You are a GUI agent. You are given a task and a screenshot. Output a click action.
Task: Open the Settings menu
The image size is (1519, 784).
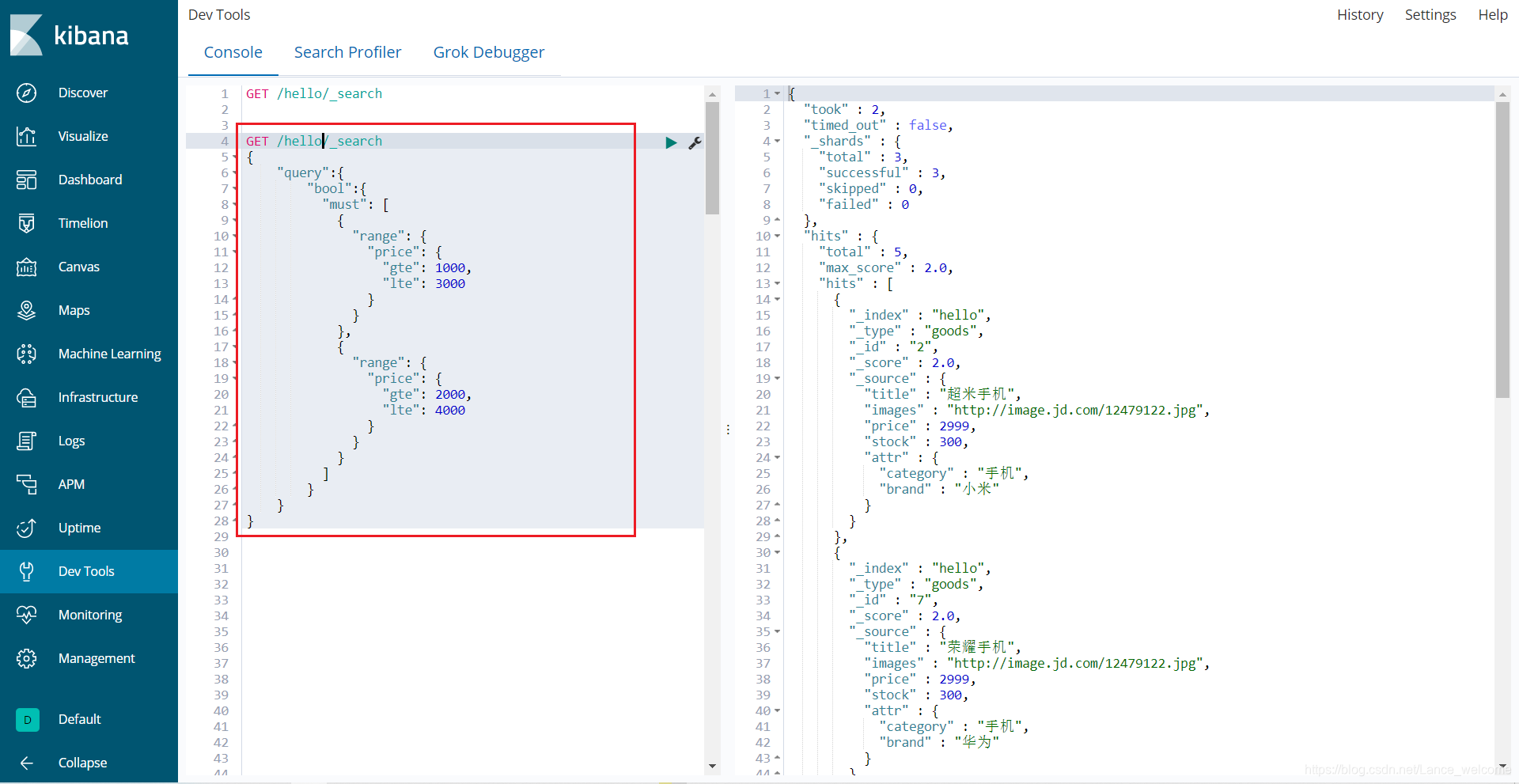[1430, 15]
